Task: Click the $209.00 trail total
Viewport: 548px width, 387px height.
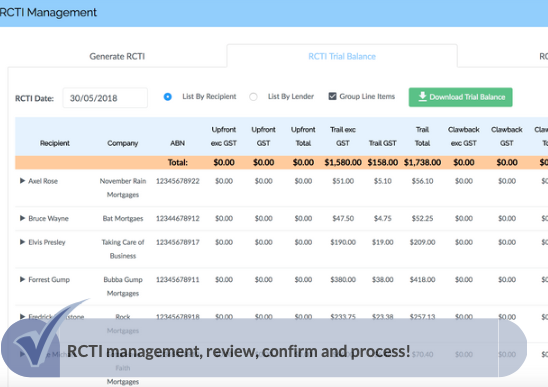Action: click(x=422, y=242)
